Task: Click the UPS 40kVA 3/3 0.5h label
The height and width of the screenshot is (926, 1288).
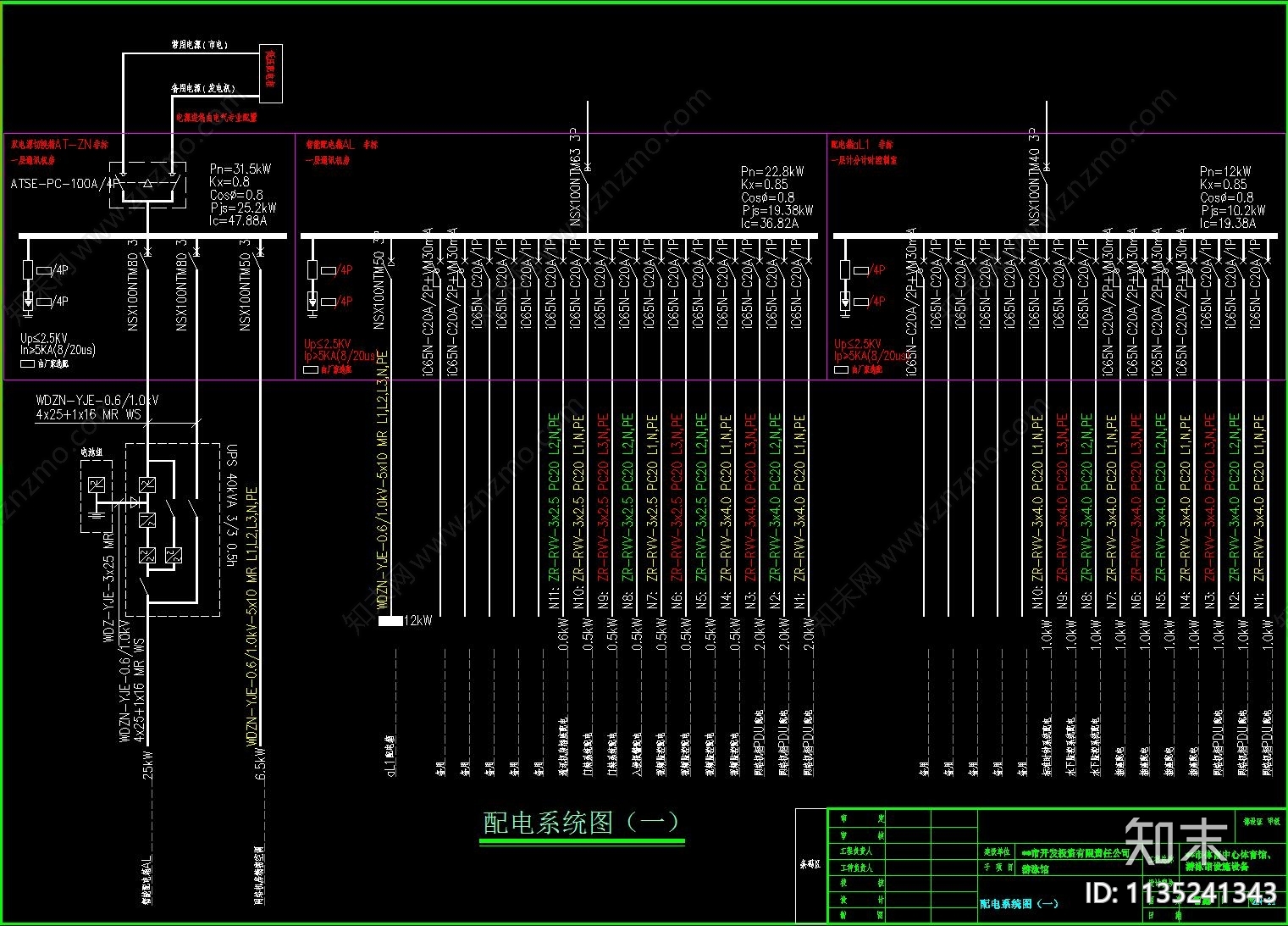Action: point(231,507)
